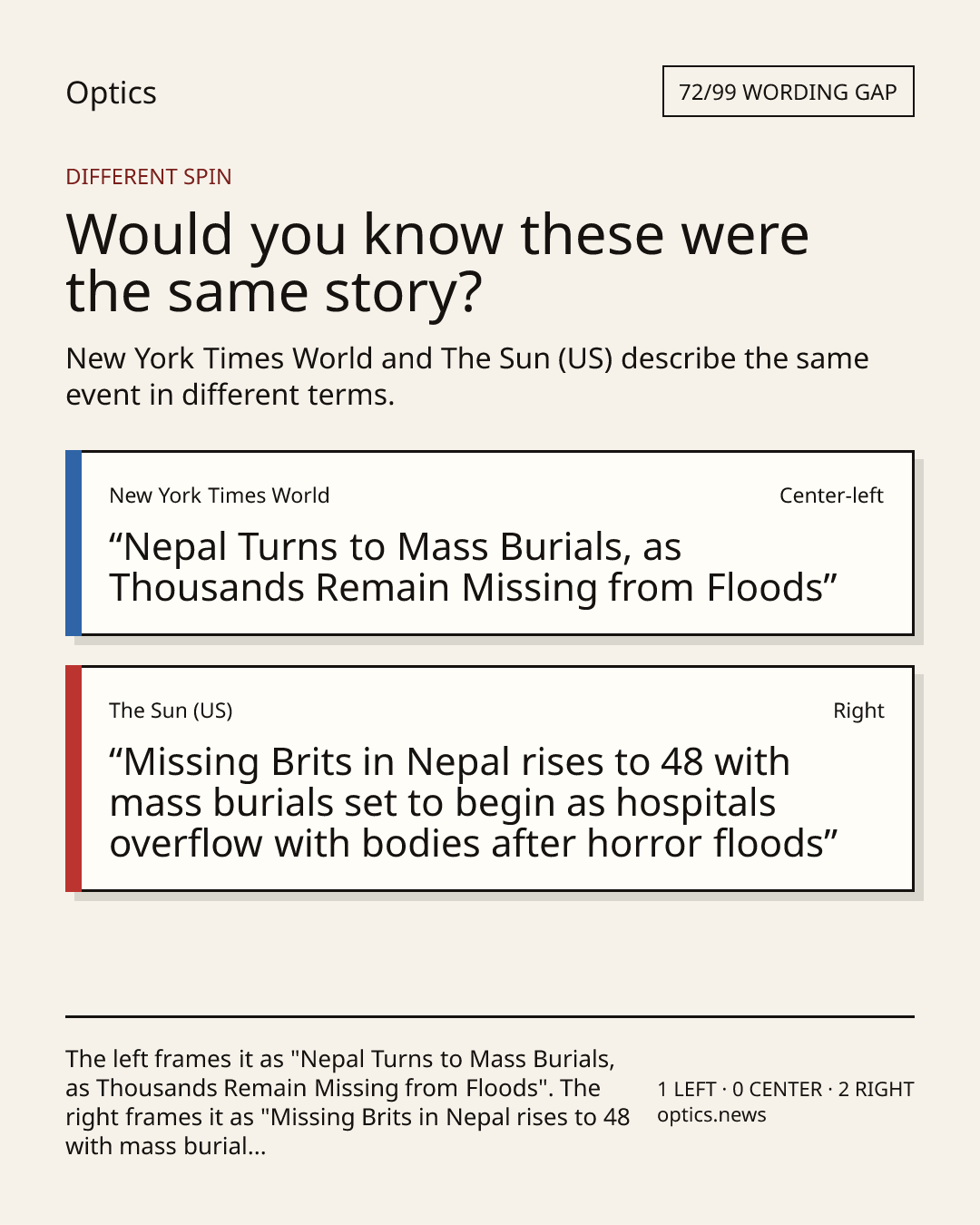Screen dimensions: 980x1225
Task: Open the Nepal Turns to Mass Burials headline
Action: click(x=473, y=567)
